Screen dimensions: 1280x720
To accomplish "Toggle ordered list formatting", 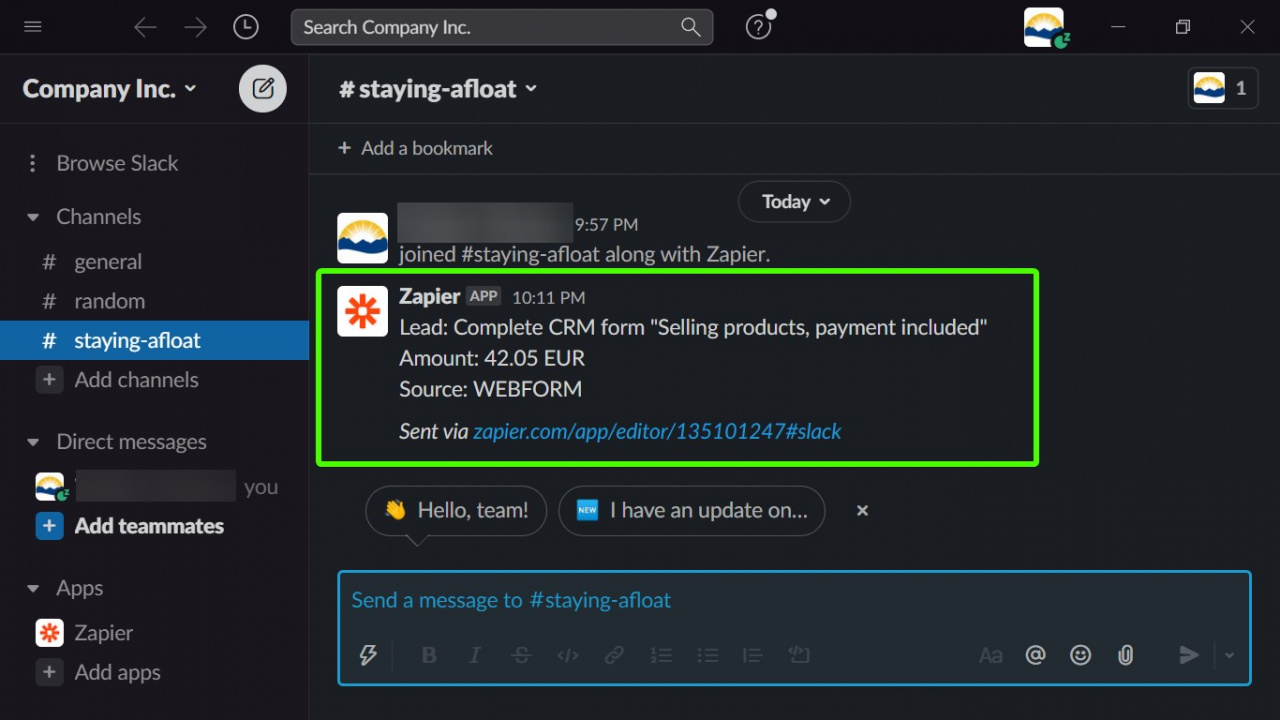I will [661, 655].
